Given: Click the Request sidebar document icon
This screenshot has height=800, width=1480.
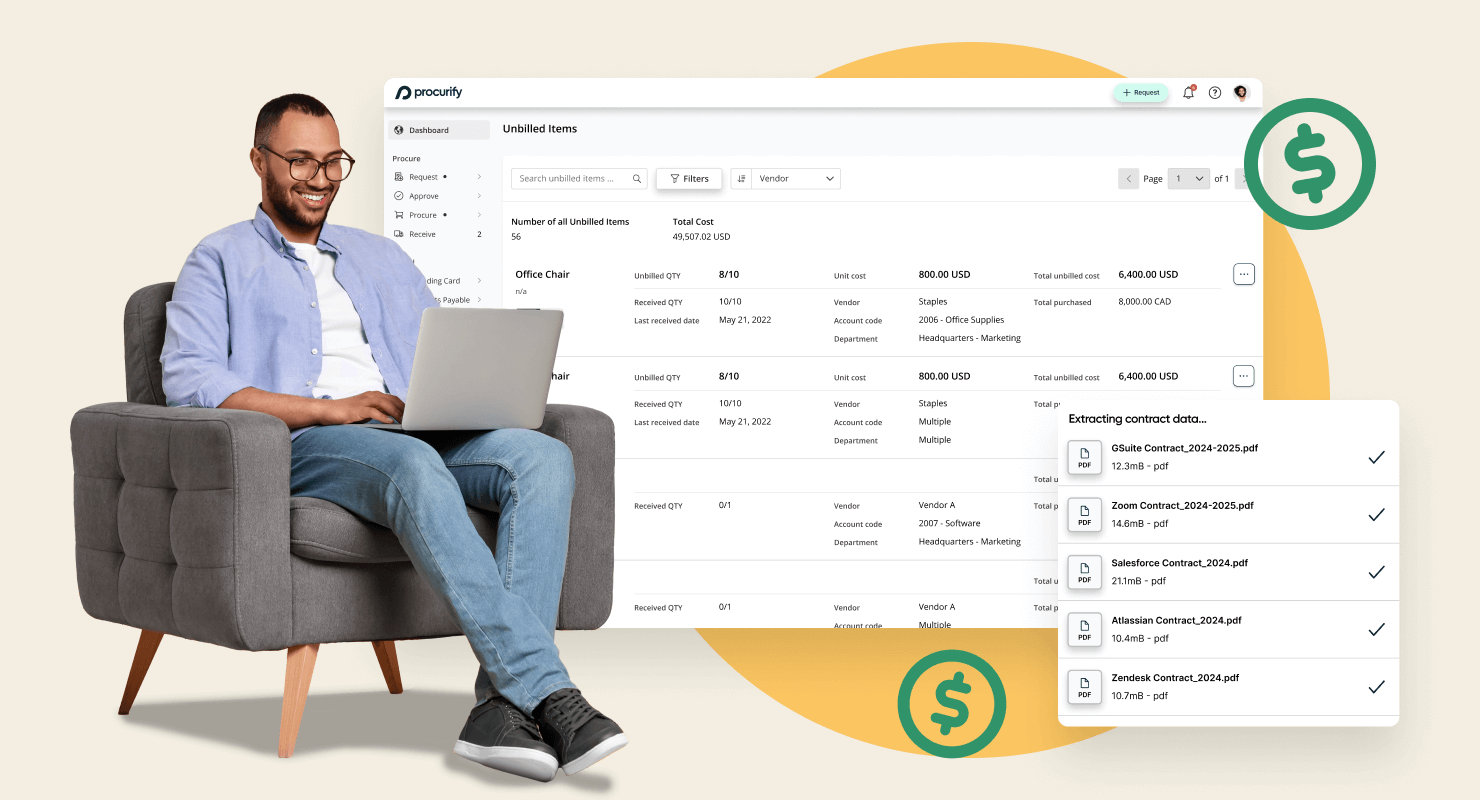Looking at the screenshot, I should point(399,177).
